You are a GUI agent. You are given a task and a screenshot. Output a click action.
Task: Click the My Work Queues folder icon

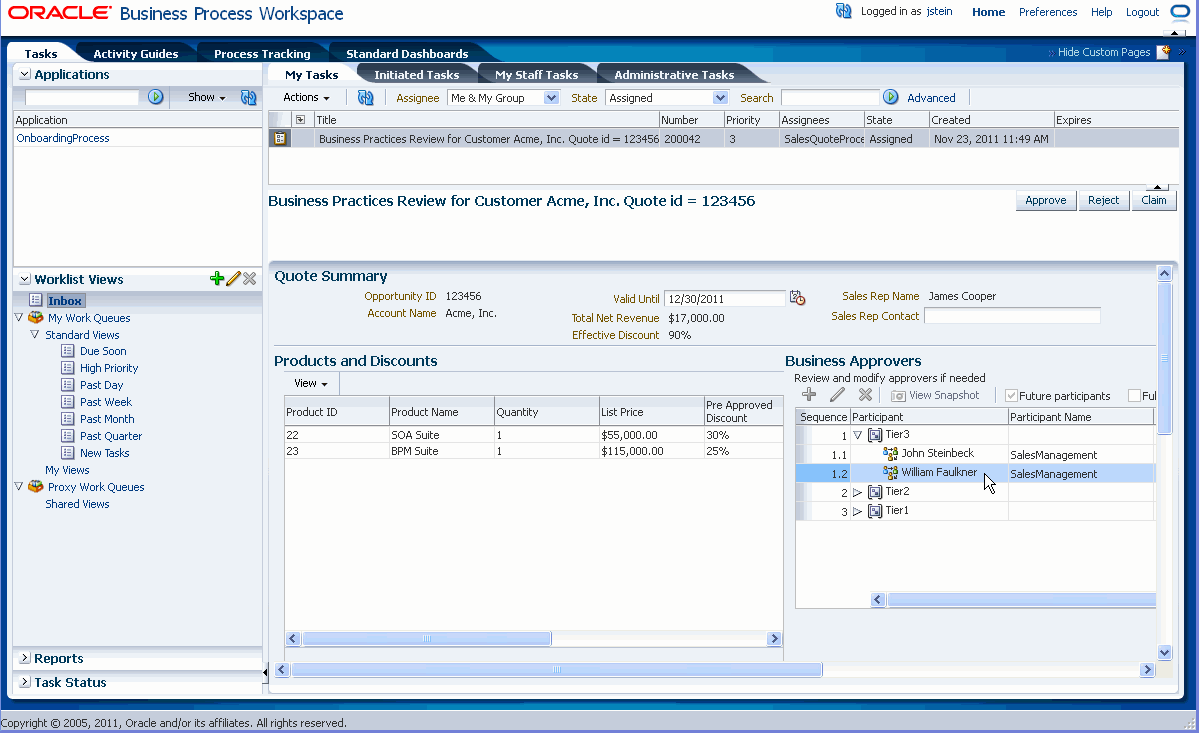coord(36,317)
